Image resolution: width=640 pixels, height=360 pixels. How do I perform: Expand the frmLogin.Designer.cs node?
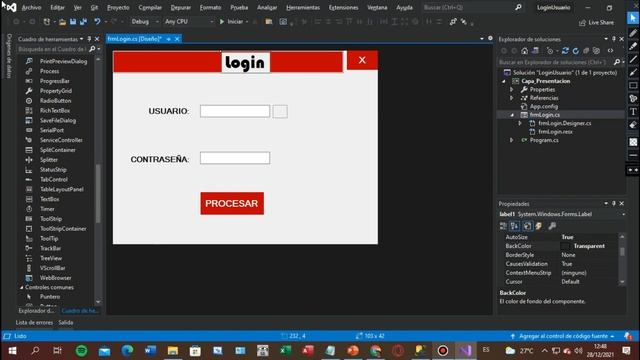520,123
